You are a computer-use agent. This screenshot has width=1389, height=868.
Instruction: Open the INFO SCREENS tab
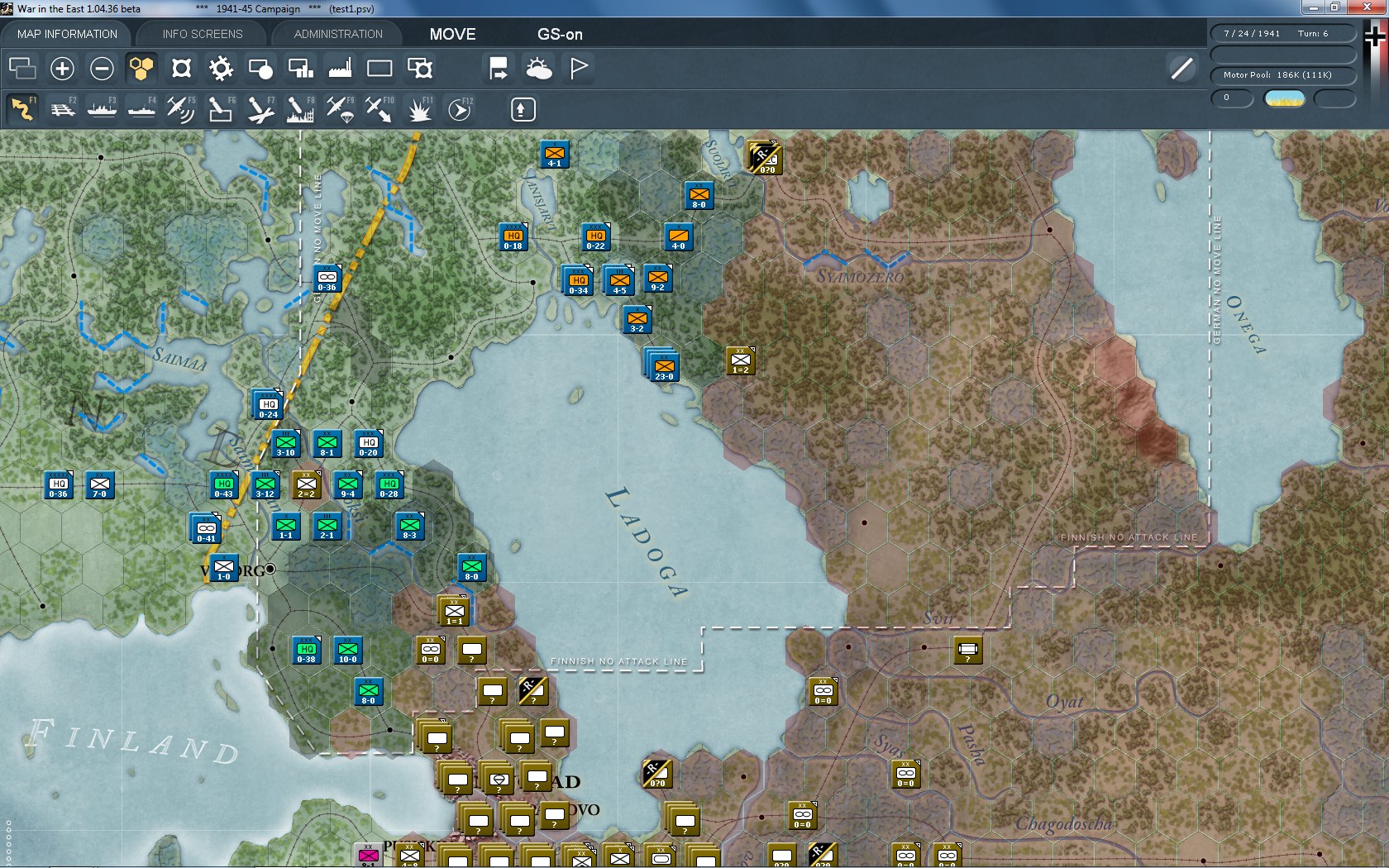(203, 34)
